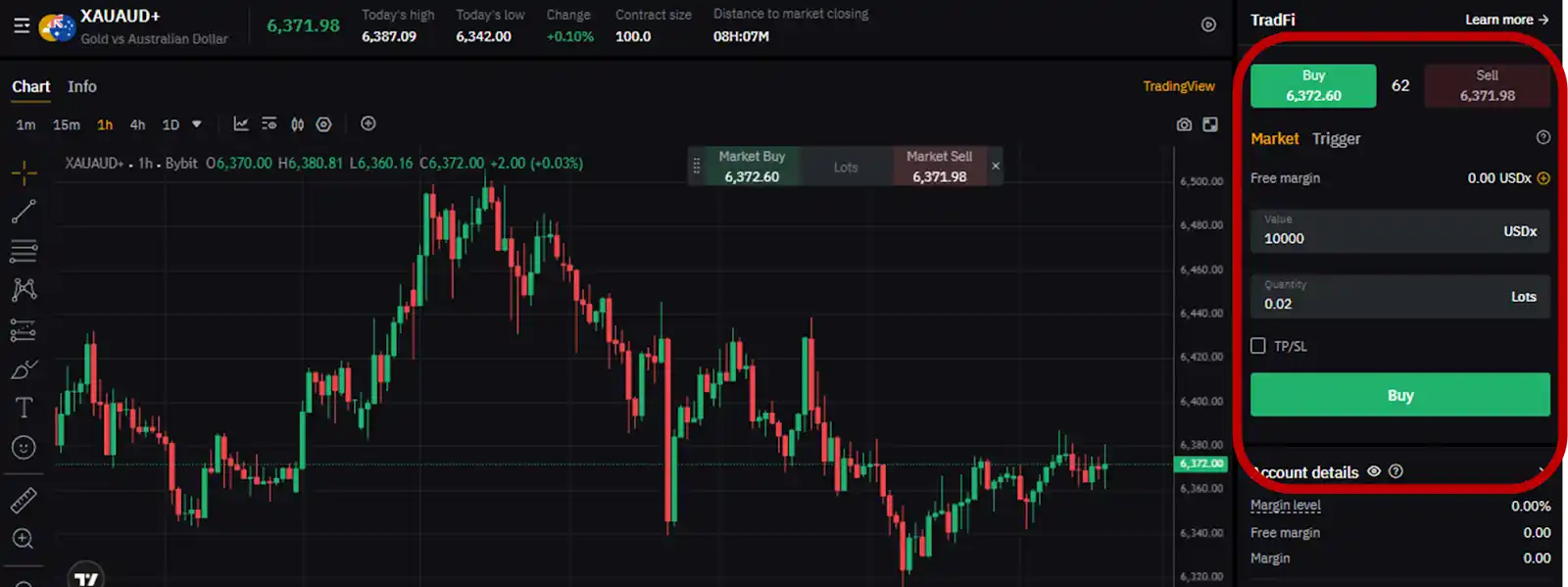This screenshot has width=1568, height=587.
Task: Click the spread value 62
Action: tap(1400, 85)
